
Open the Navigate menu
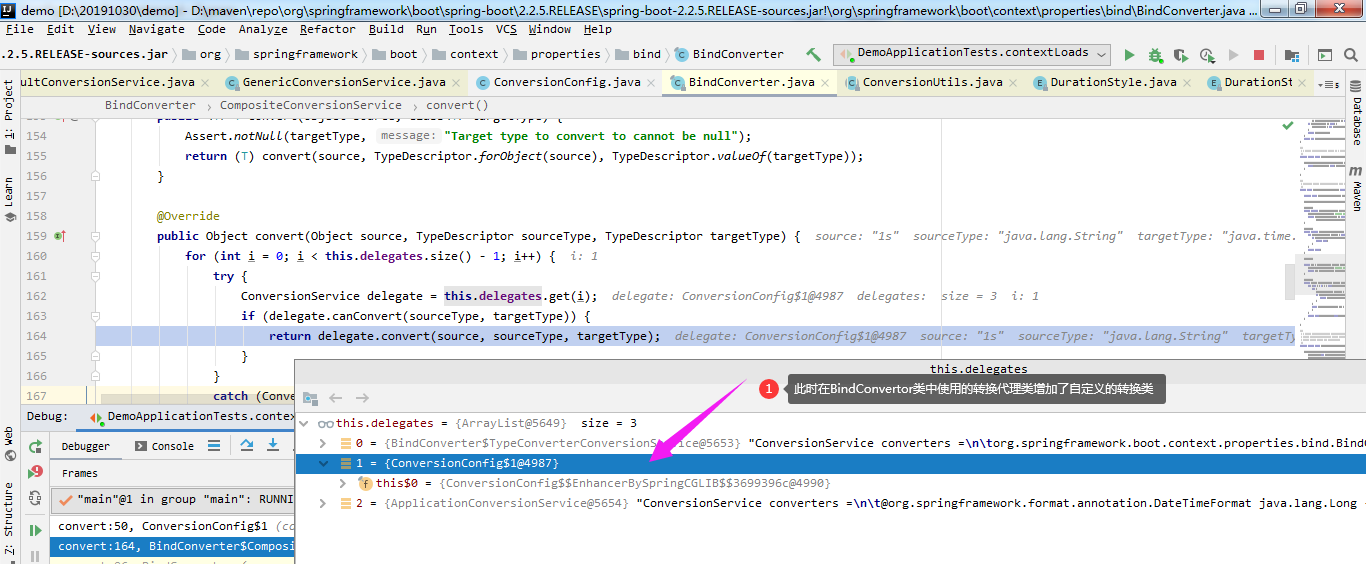coord(156,29)
